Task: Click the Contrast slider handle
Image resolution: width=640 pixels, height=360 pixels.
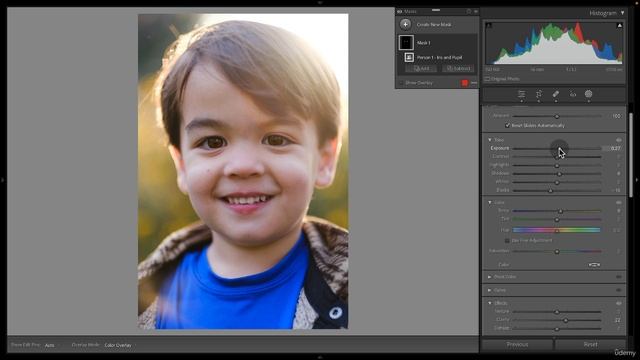Action: click(x=557, y=157)
